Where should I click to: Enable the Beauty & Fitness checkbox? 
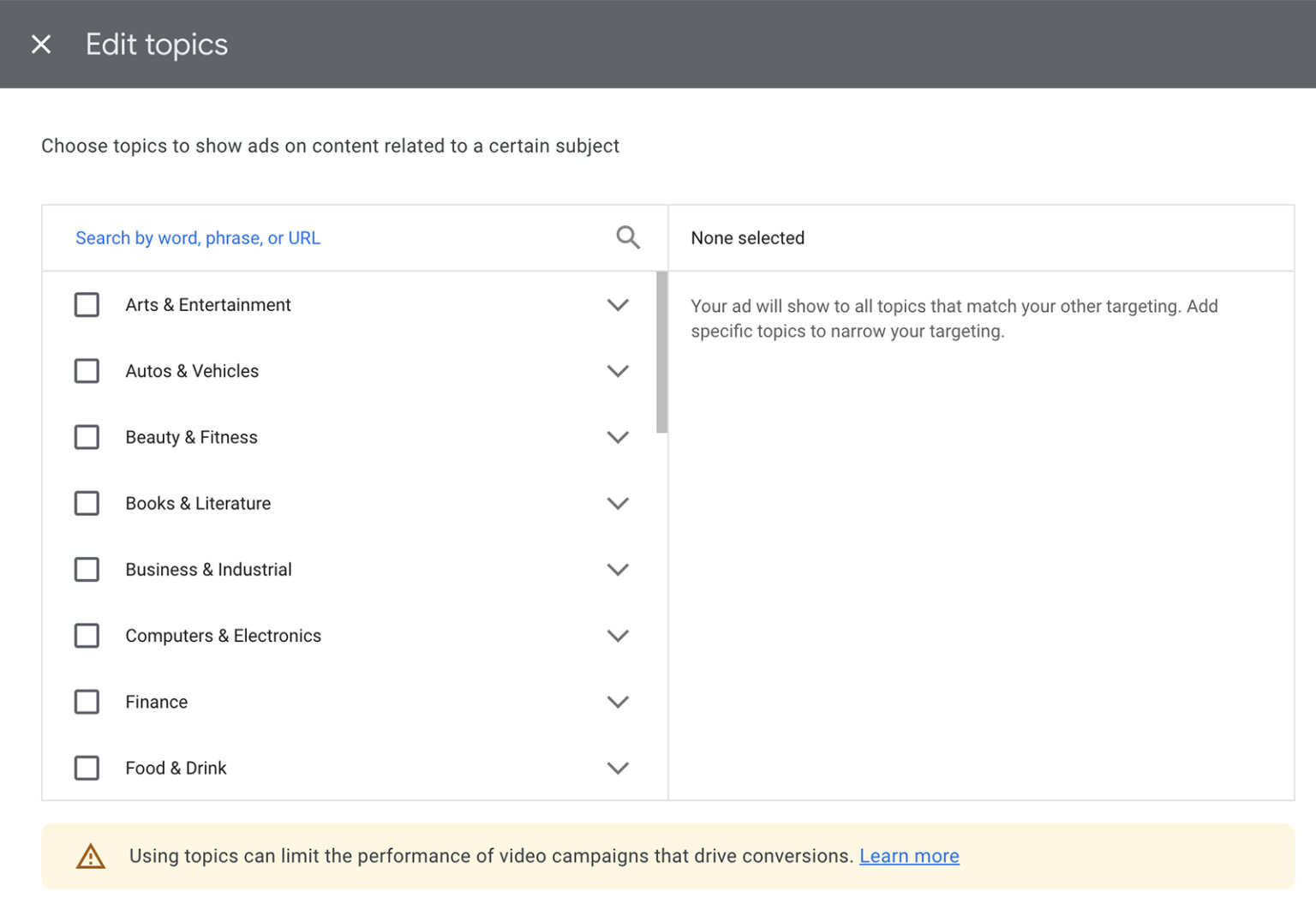[87, 437]
